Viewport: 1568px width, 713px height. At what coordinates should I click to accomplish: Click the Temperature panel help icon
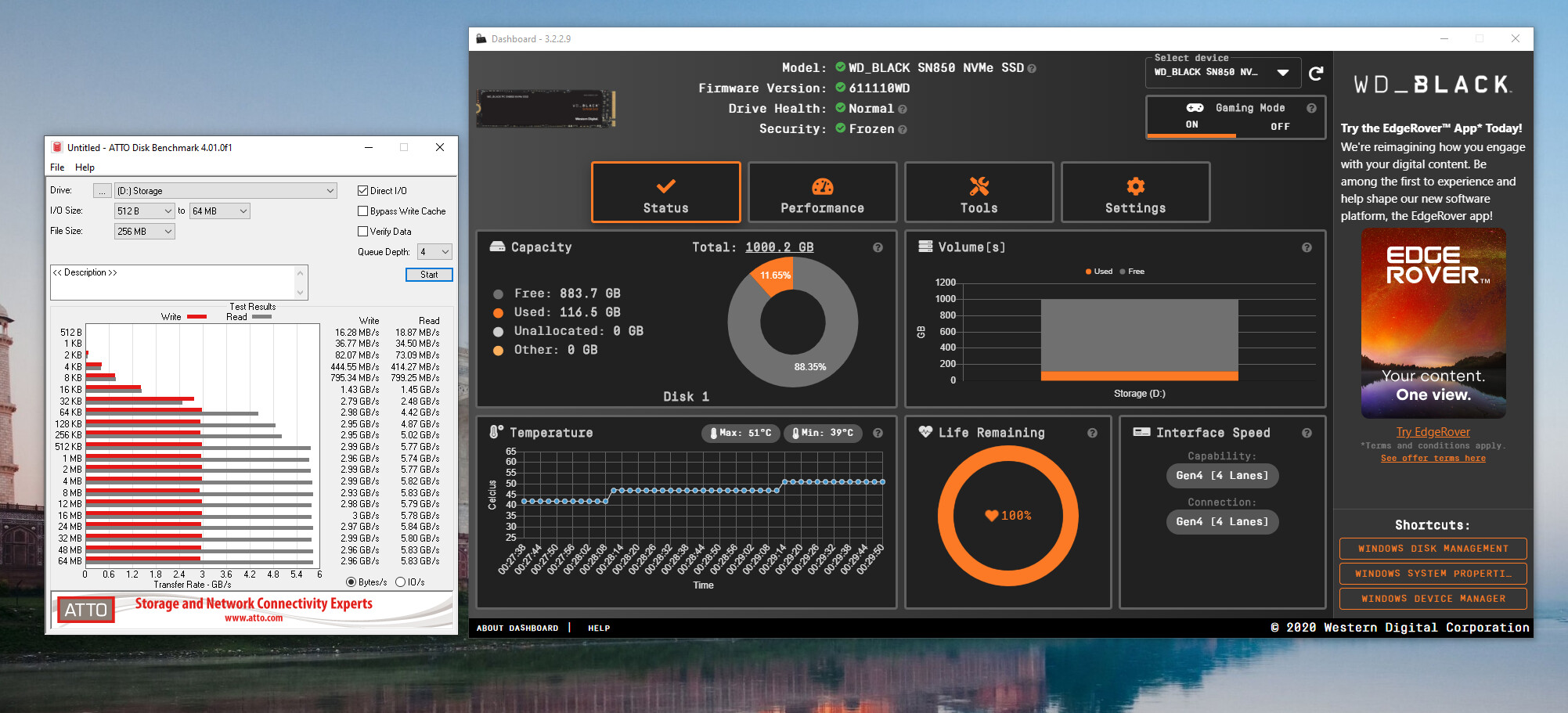coord(878,433)
